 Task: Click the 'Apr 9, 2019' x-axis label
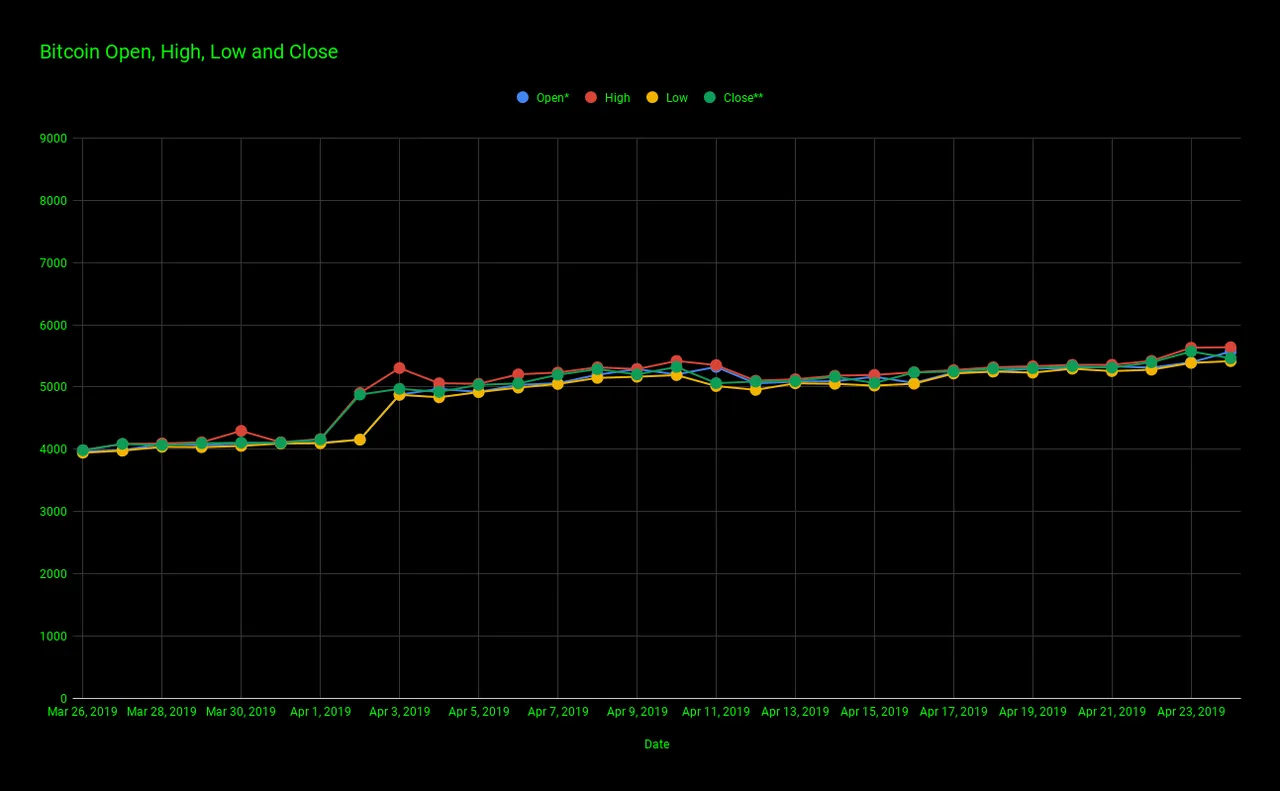pyautogui.click(x=637, y=712)
